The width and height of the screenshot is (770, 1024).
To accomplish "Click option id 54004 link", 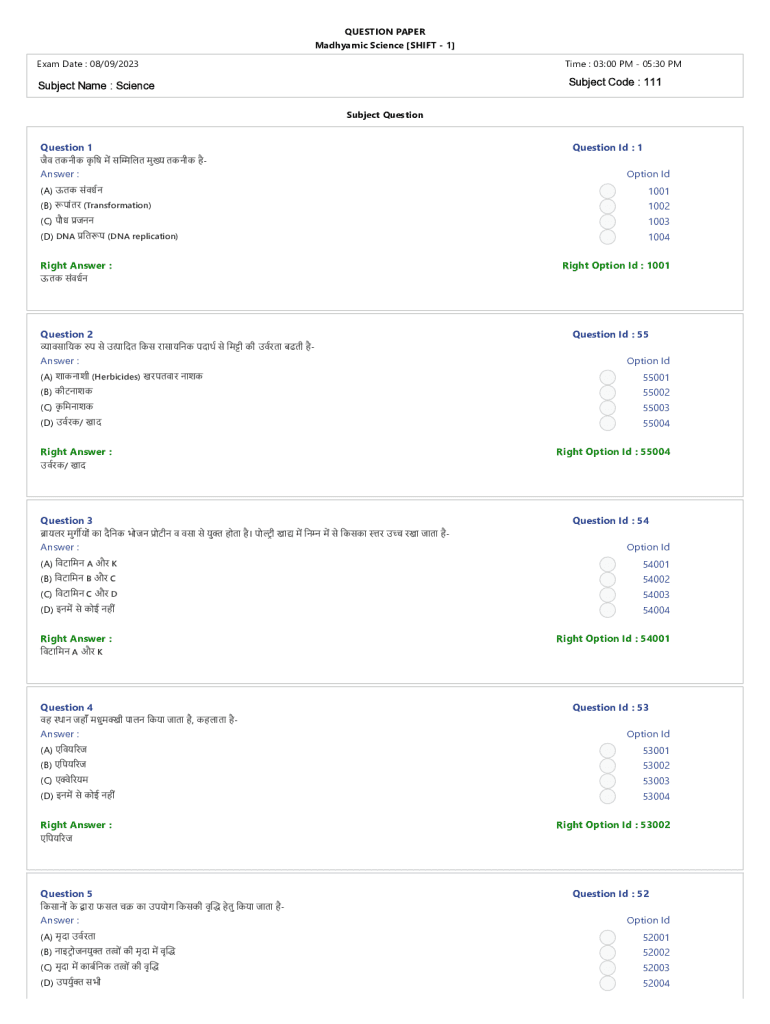I will pyautogui.click(x=656, y=610).
